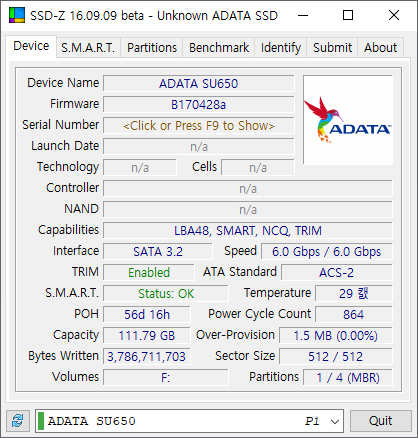
Task: Click the ACS-2 ATA Standard value
Action: point(337,273)
